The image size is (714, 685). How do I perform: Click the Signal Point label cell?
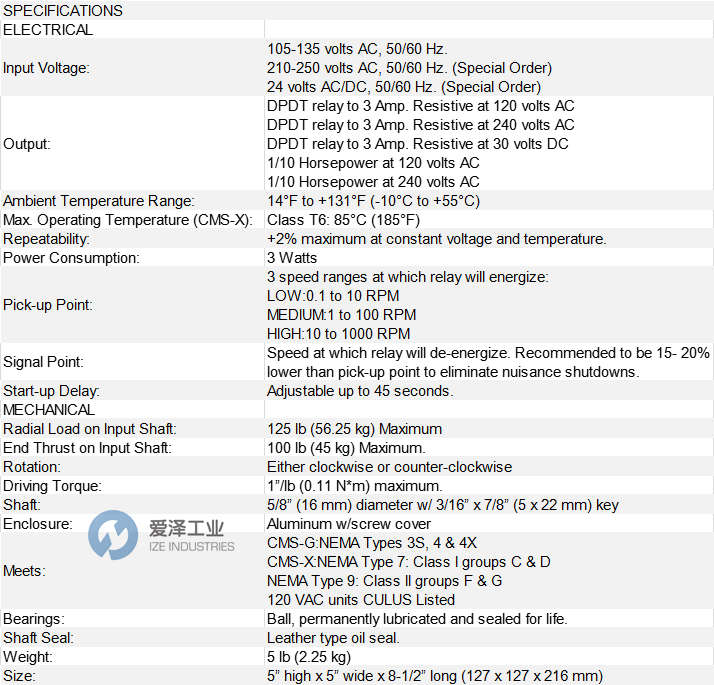(x=43, y=362)
